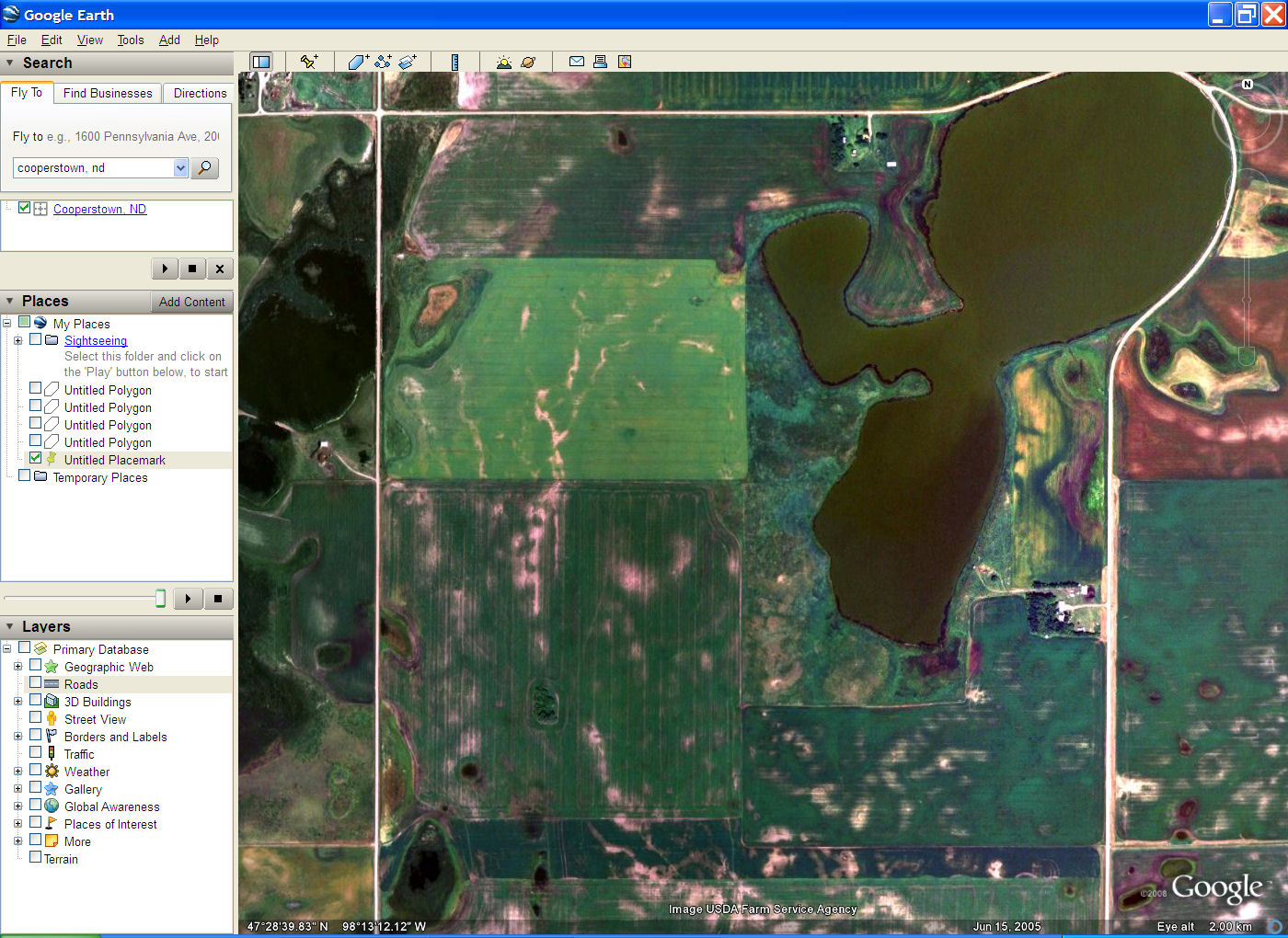
Task: Enable the Street View layer checkbox
Action: [x=35, y=717]
